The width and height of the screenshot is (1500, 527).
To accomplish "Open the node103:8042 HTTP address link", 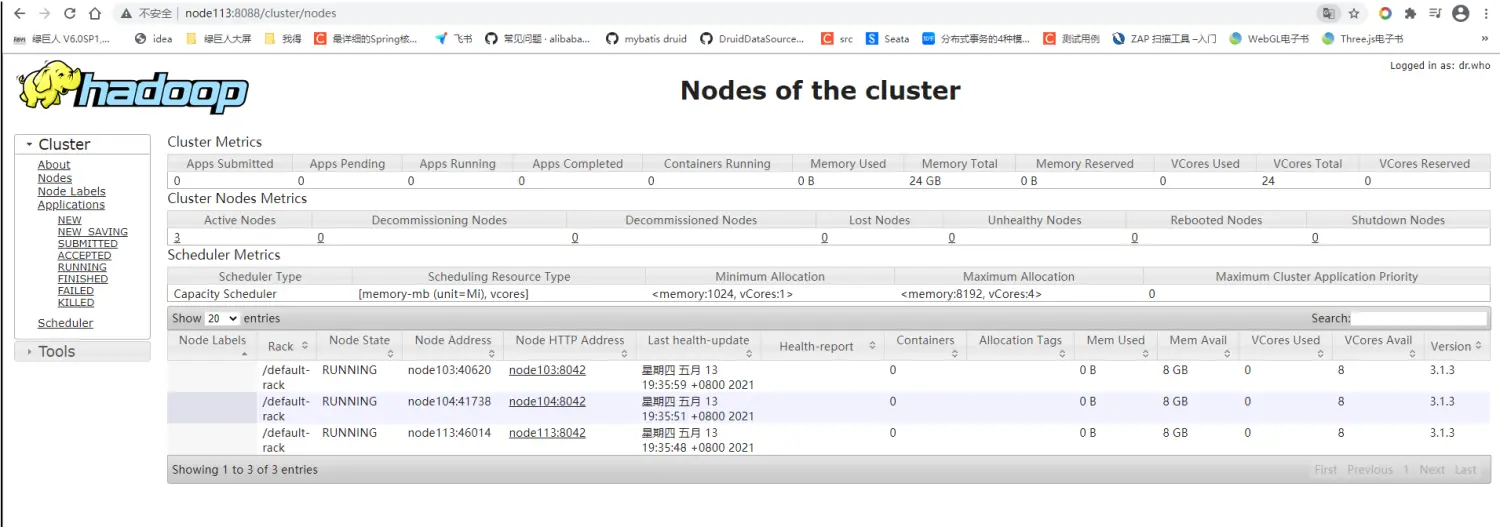I will 547,370.
